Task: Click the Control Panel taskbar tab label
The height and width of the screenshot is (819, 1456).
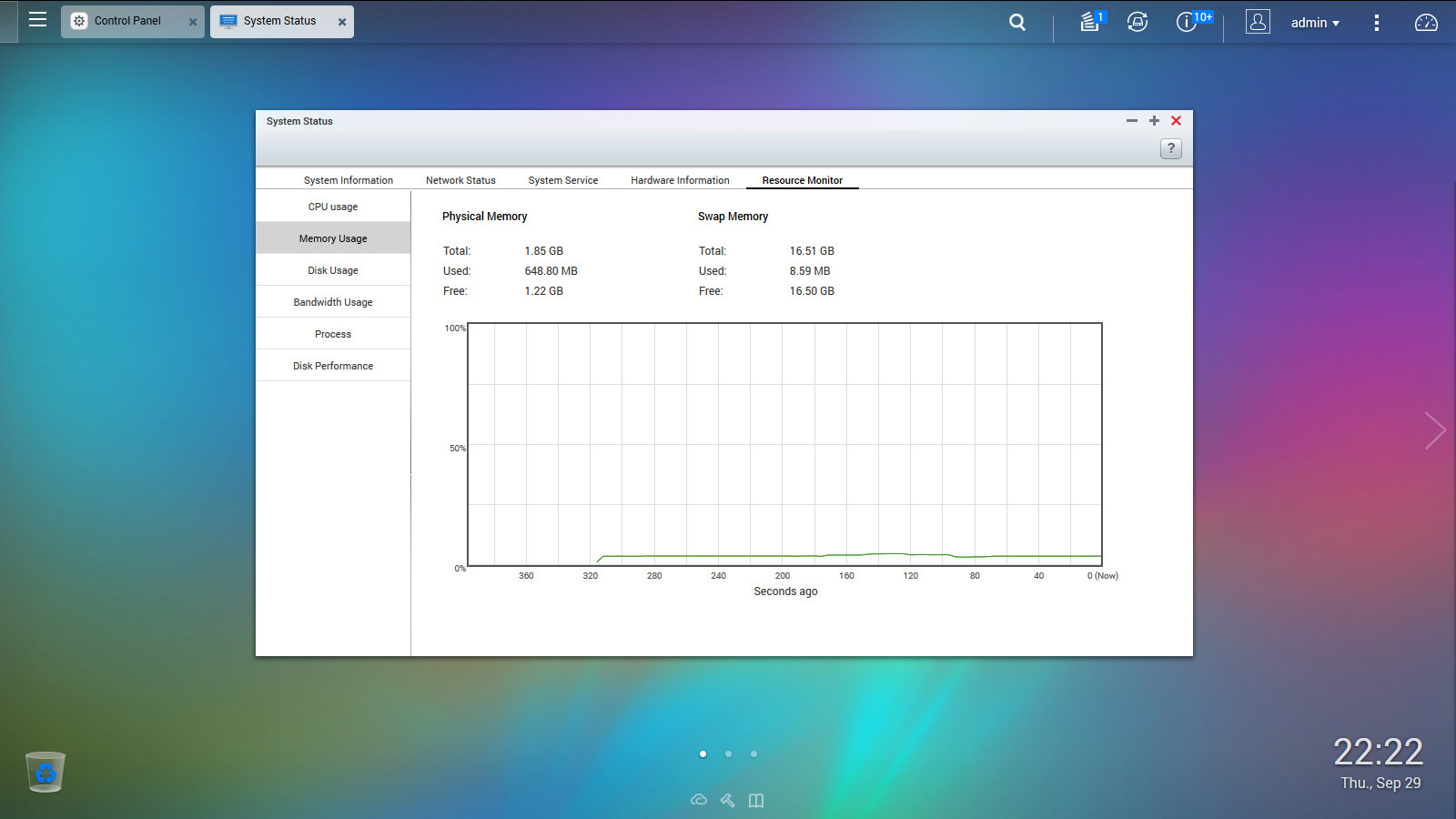Action: coord(127,21)
